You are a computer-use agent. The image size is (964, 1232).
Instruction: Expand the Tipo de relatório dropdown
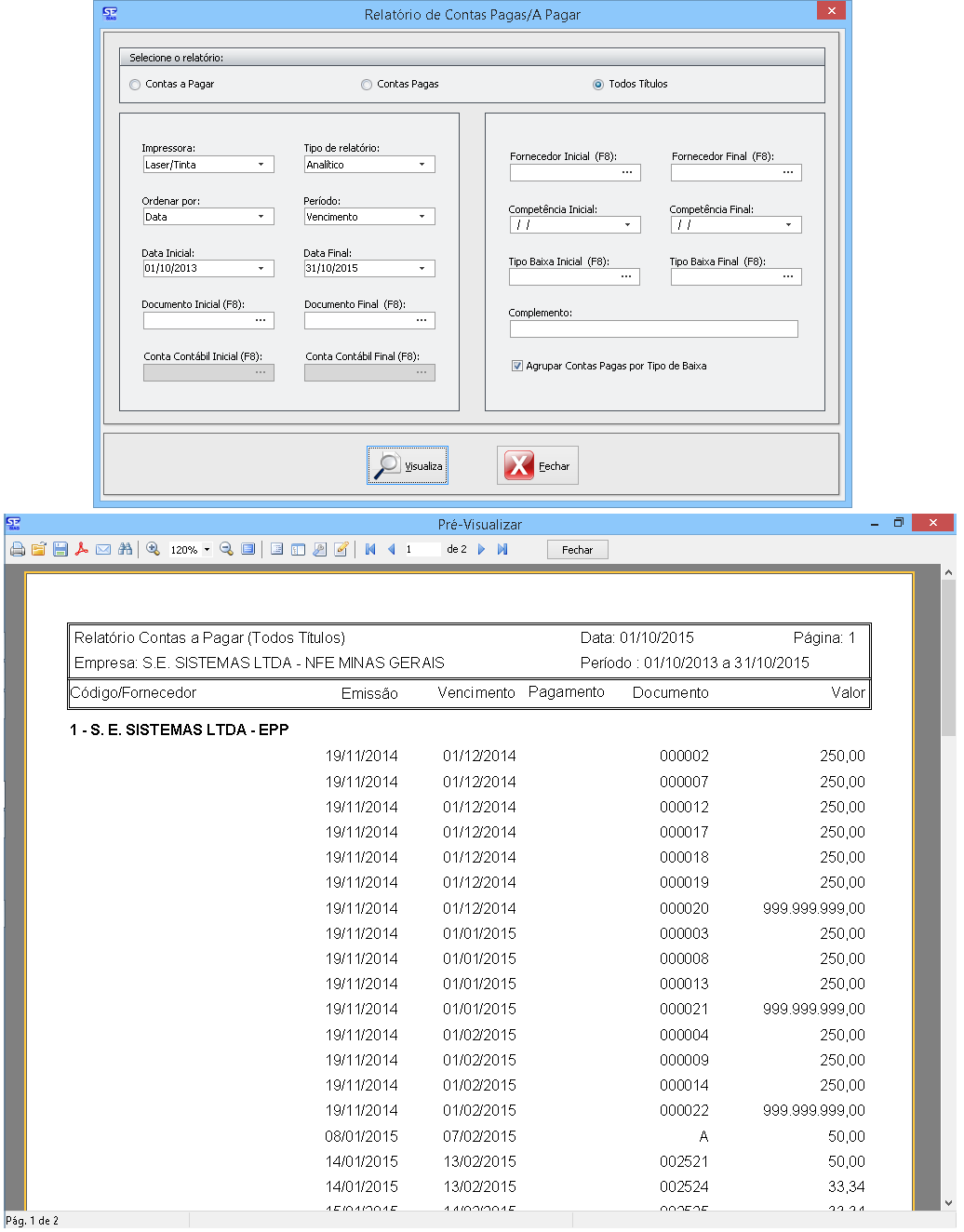422,165
